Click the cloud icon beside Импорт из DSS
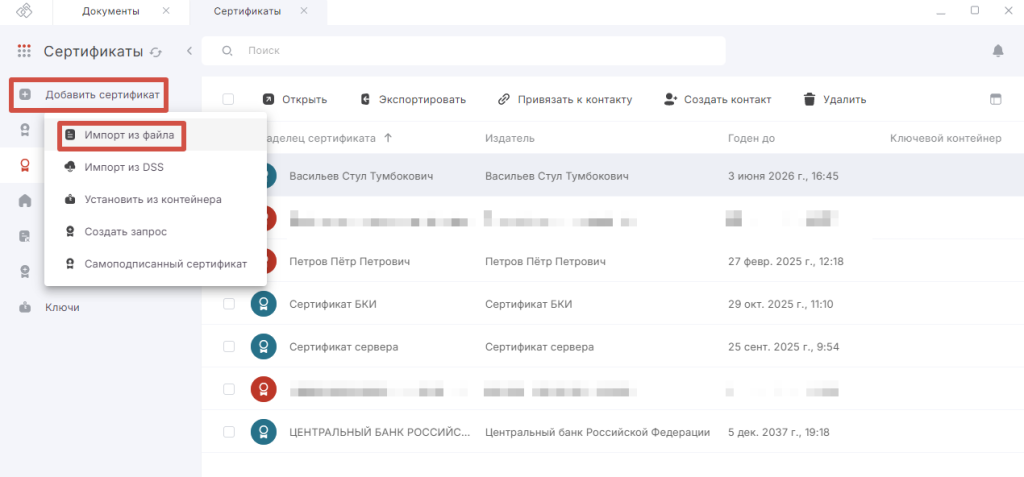Image resolution: width=1024 pixels, height=477 pixels. tap(70, 167)
